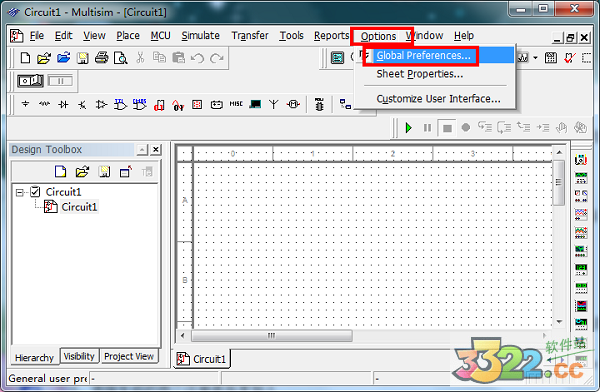The width and height of the screenshot is (600, 392).
Task: Open the dropdown arrow beside grapher icon
Action: (x=535, y=58)
